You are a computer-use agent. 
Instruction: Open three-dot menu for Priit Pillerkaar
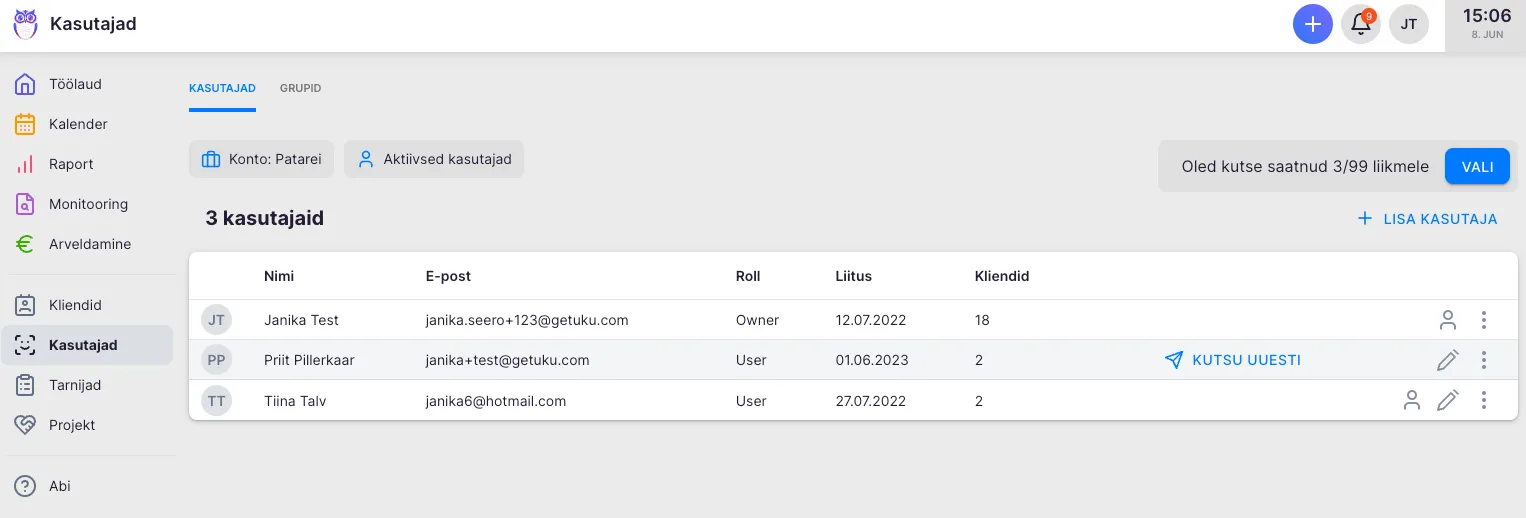(x=1484, y=360)
